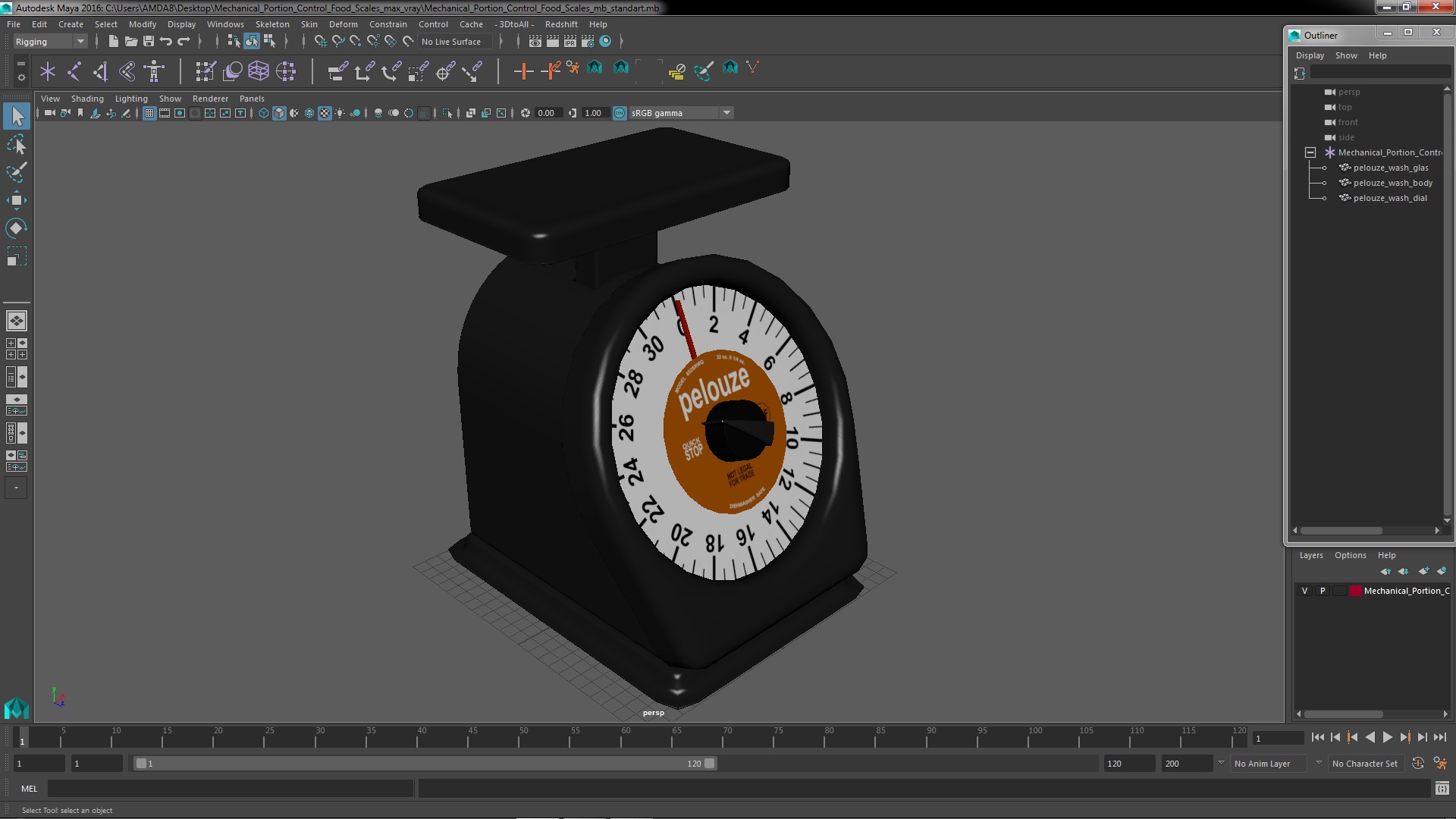The image size is (1456, 819).
Task: Click the Create Lattice shelf icon
Action: (x=259, y=71)
